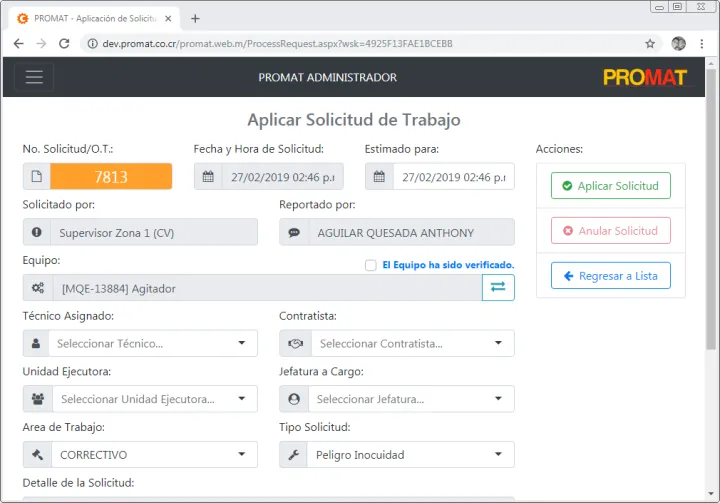Screen dimensions: 720x503
Task: Click the equipment swap arrows button
Action: [x=497, y=288]
